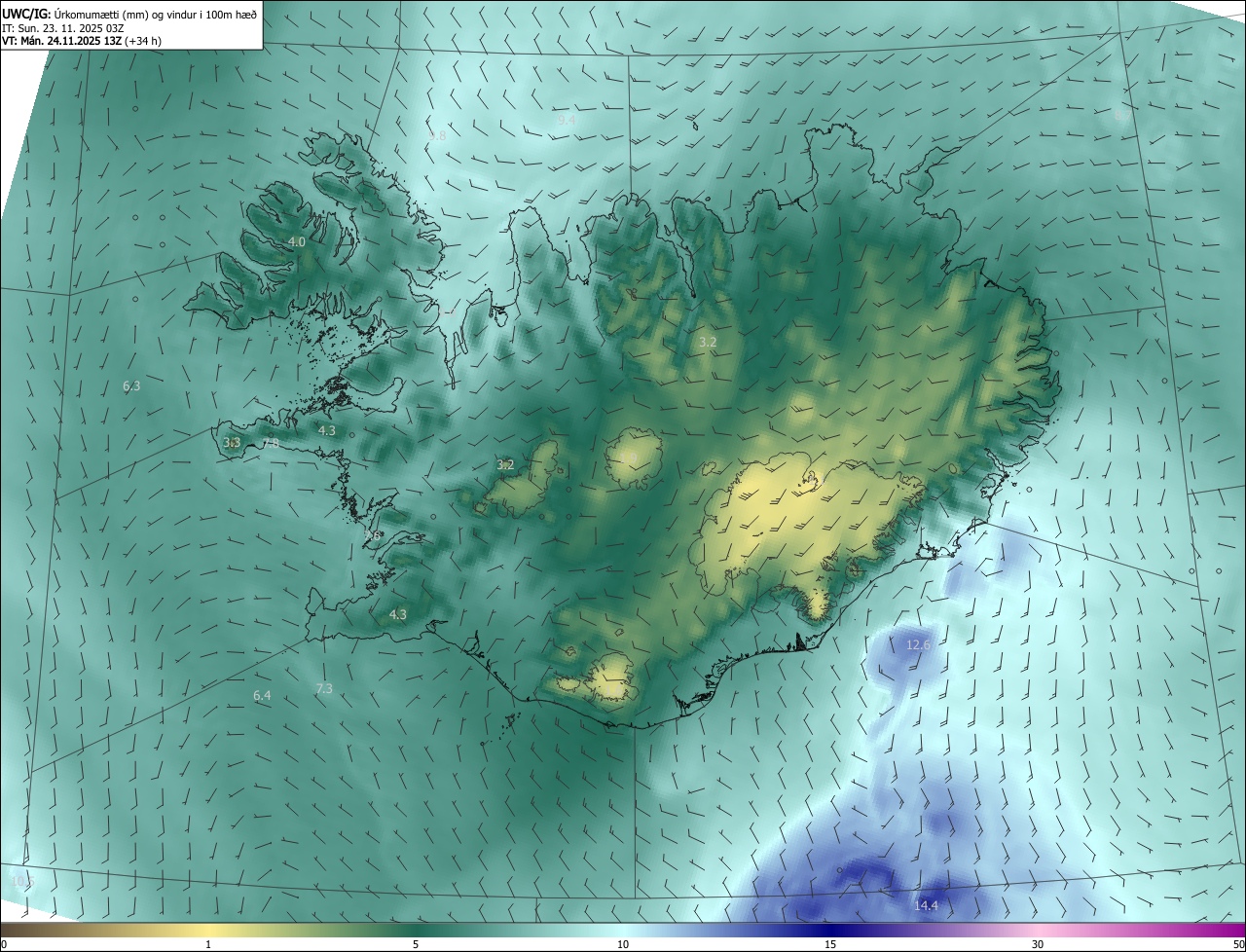Click the "7.3" value southwest of Reykjanes
This screenshot has width=1246, height=952.
(324, 689)
